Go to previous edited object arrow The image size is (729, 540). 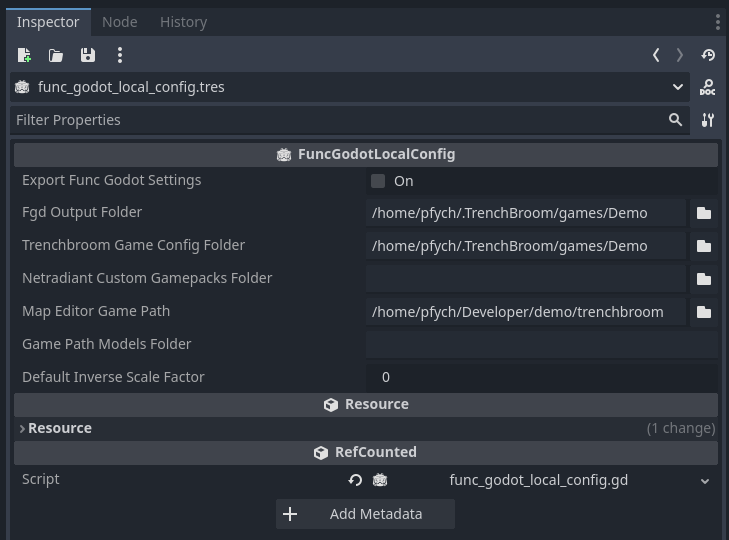pyautogui.click(x=656, y=55)
